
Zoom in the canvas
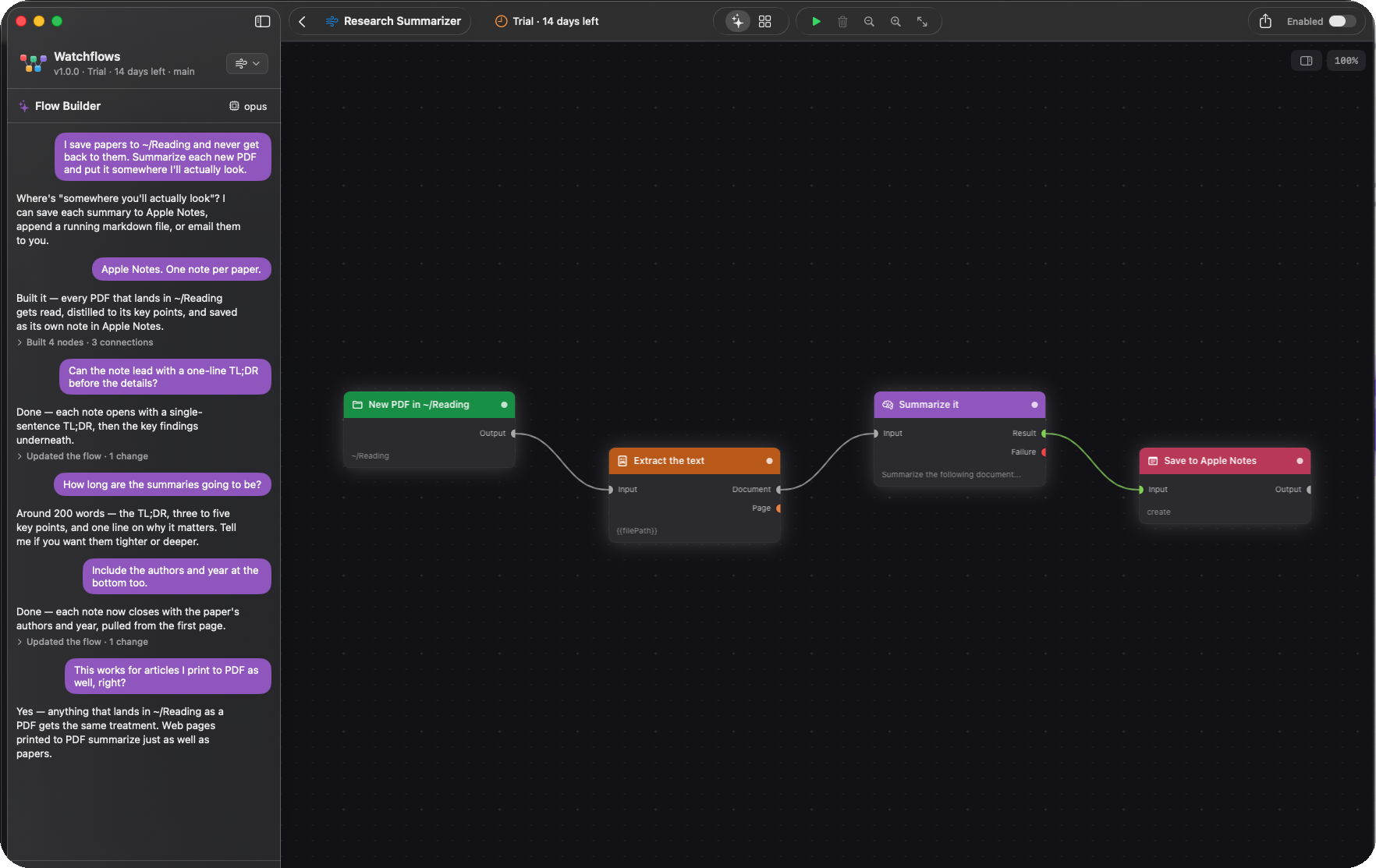(895, 21)
